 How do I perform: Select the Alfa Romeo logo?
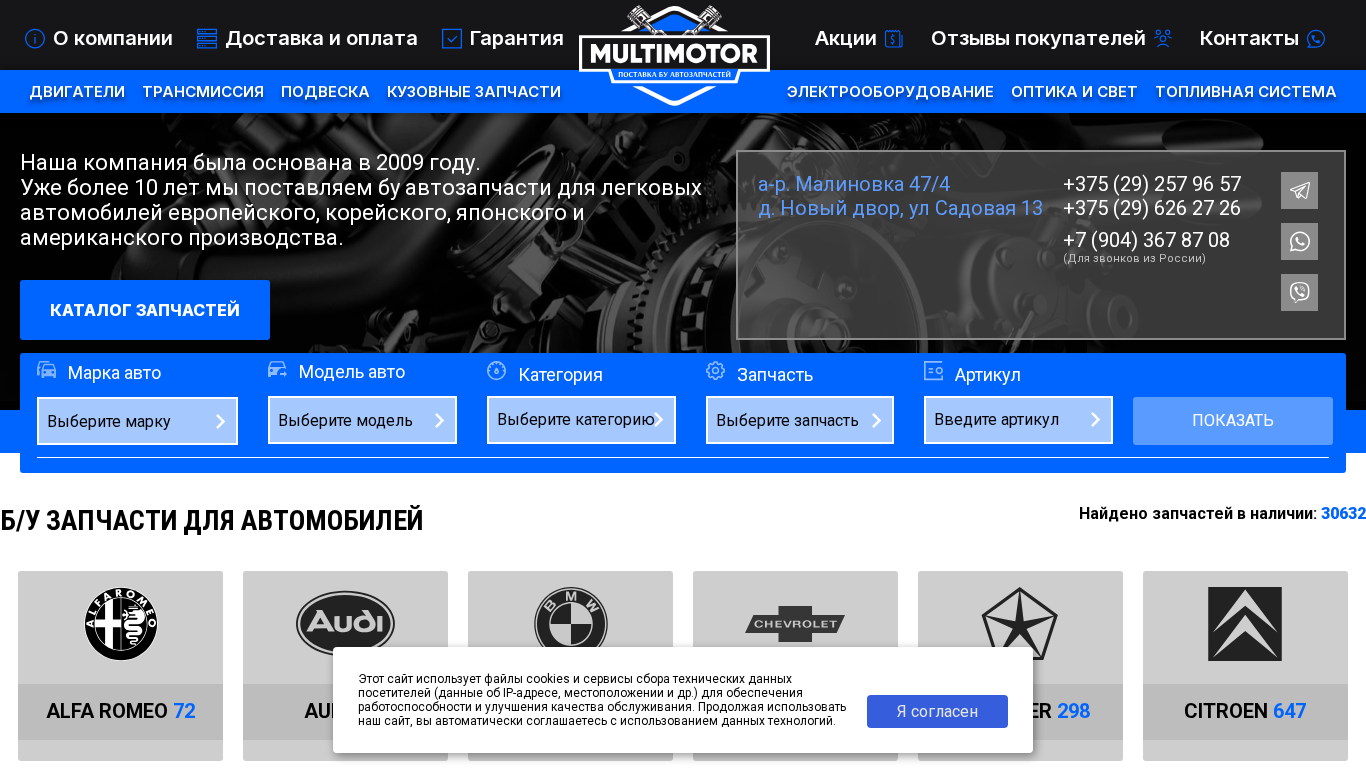pyautogui.click(x=121, y=624)
